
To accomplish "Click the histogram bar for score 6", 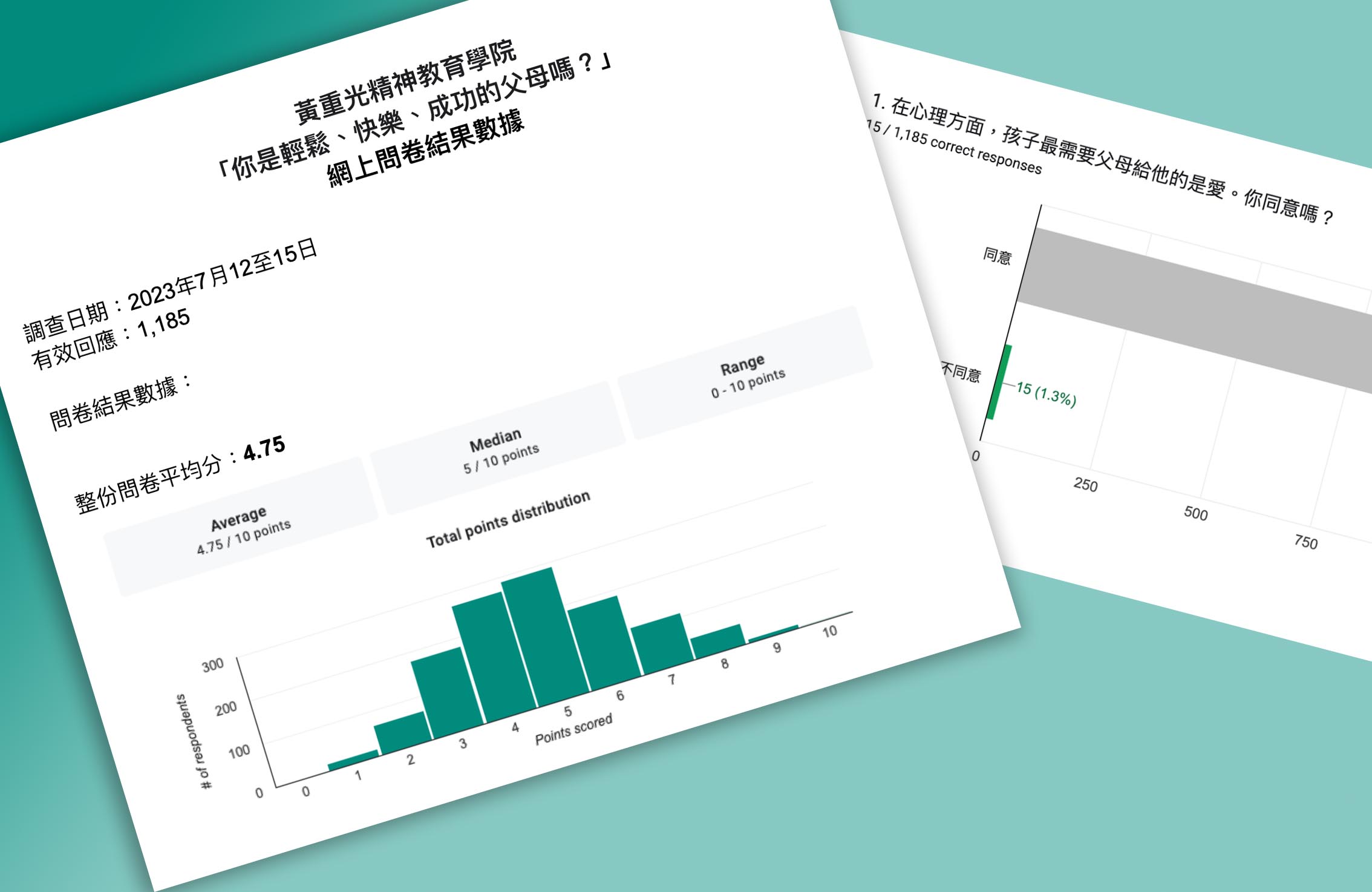I will pos(603,643).
